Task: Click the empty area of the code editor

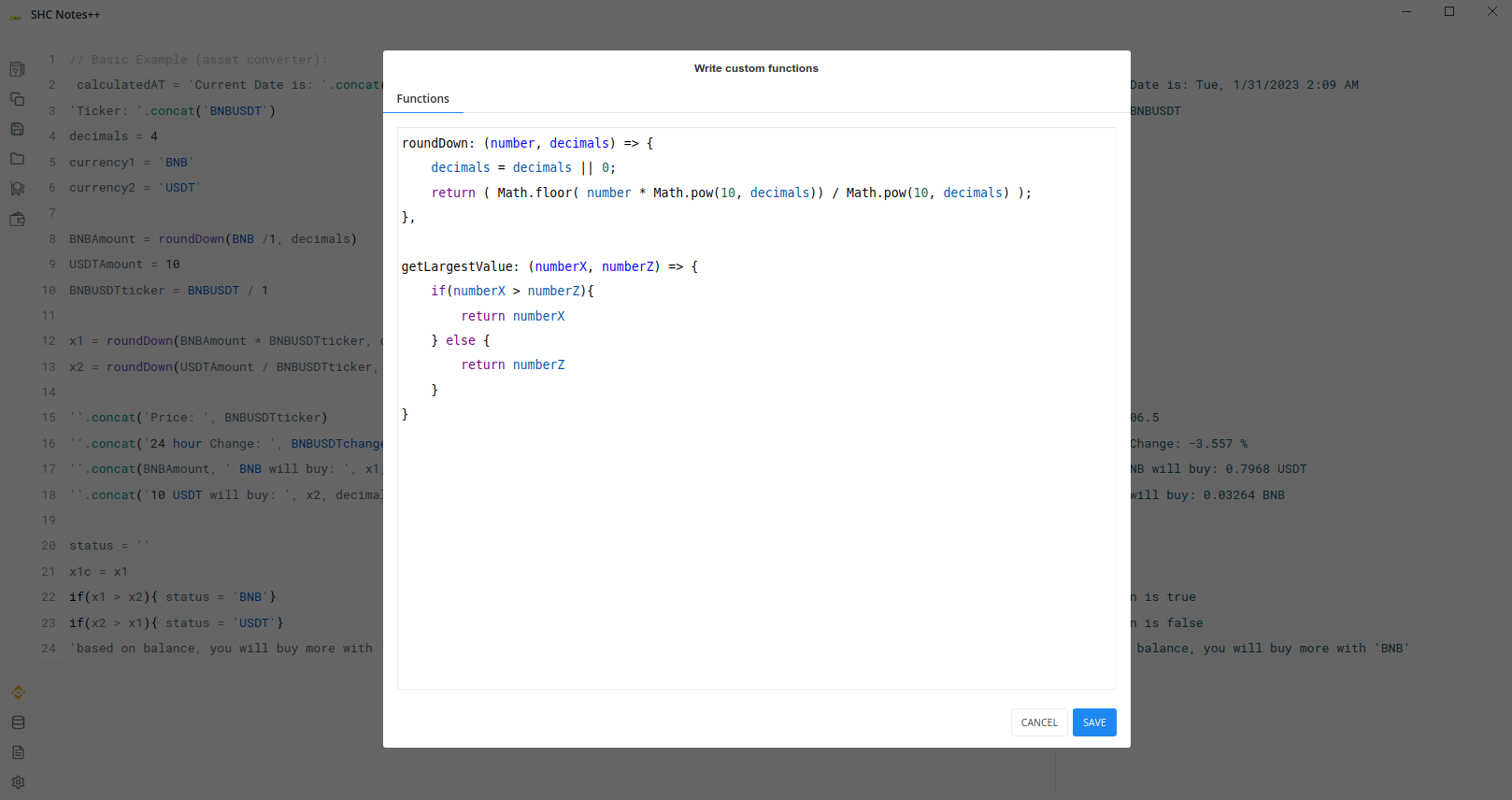Action: point(755,561)
